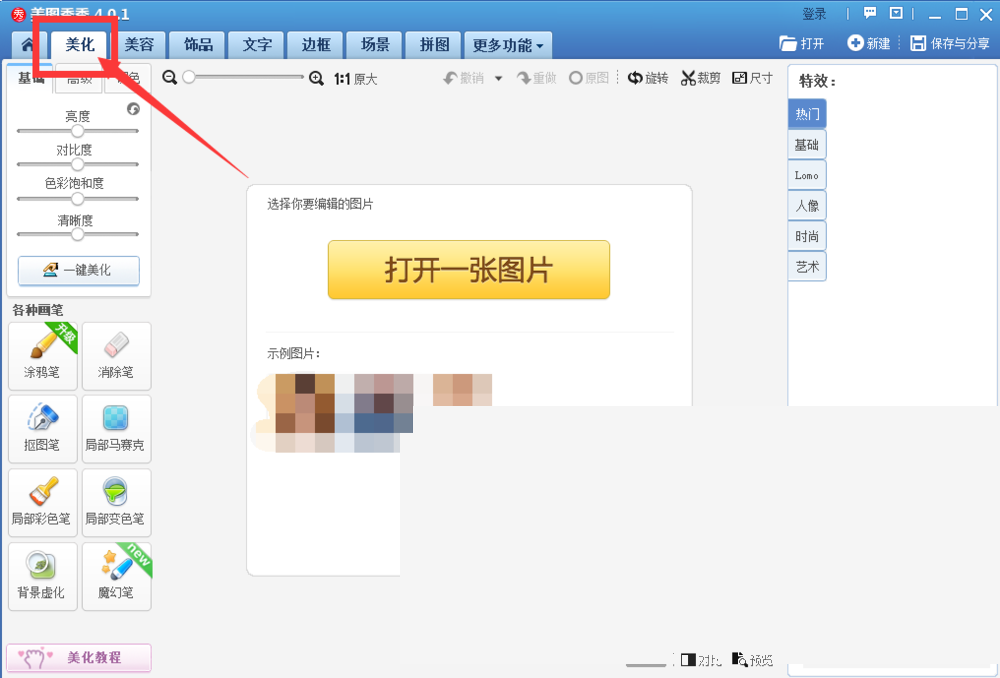Switch to the 拼图 collage tab
Image resolution: width=1000 pixels, height=678 pixels.
click(434, 45)
